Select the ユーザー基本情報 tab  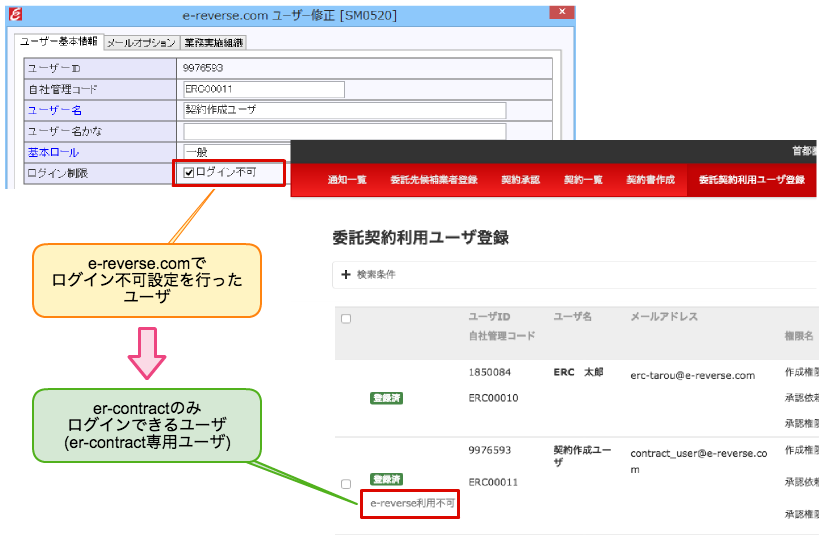click(59, 43)
